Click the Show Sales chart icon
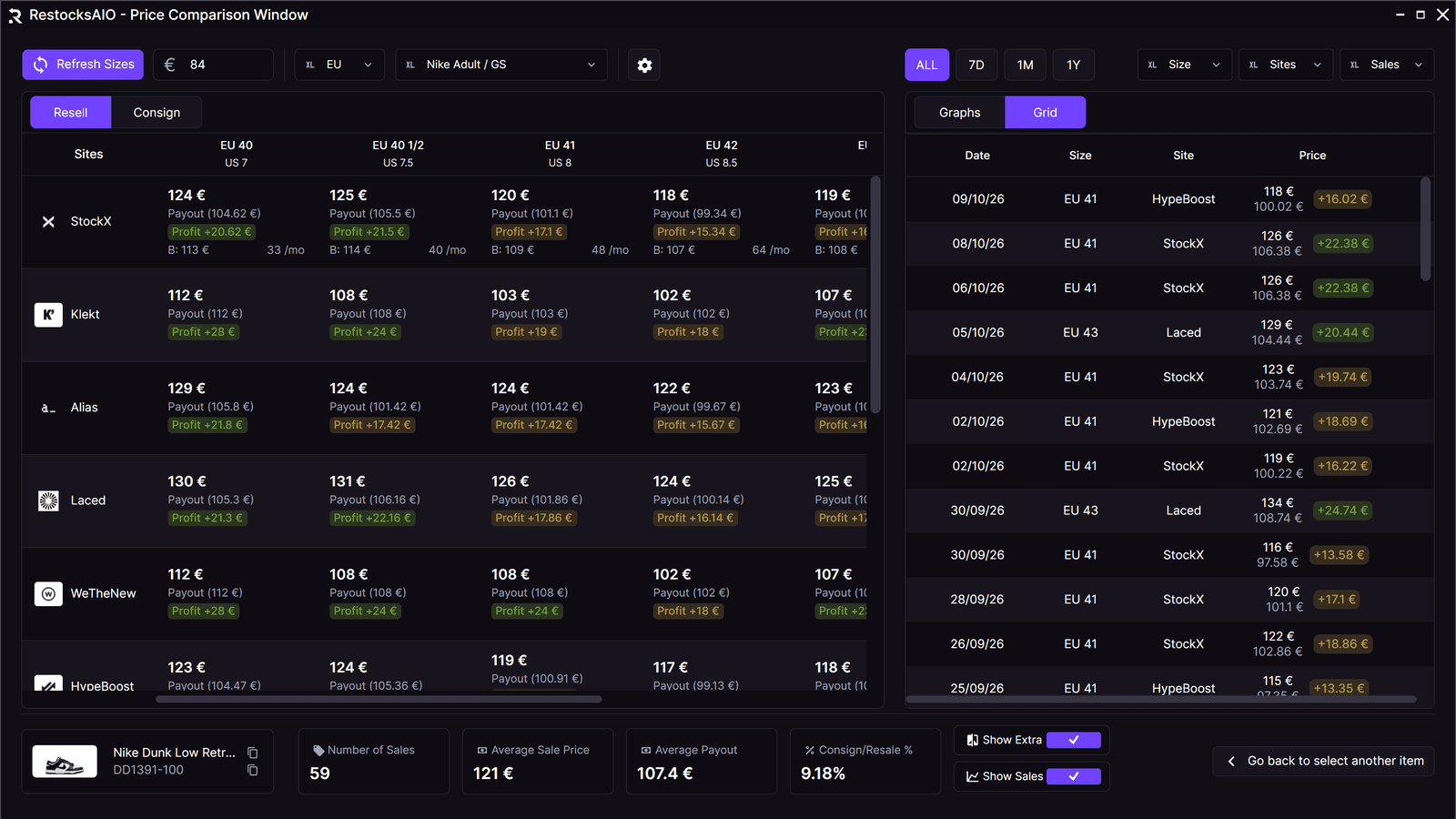The image size is (1456, 819). click(x=972, y=776)
